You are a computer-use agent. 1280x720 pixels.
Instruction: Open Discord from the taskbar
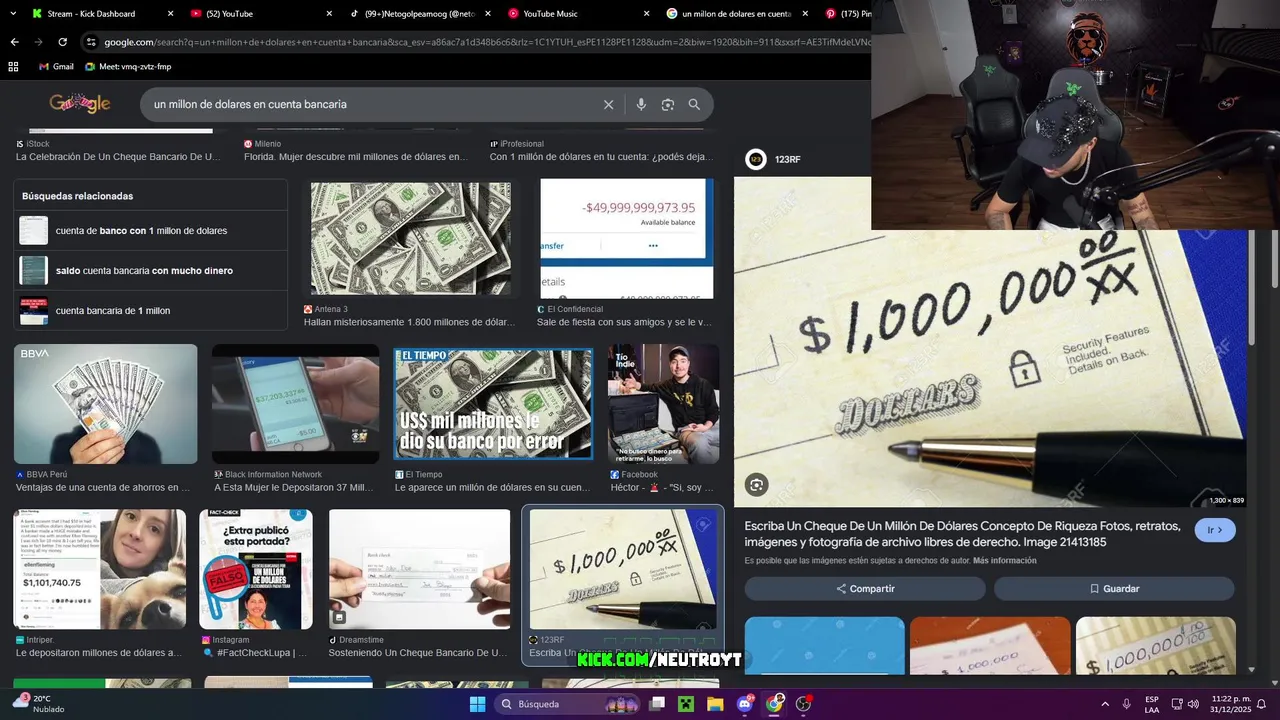coord(744,704)
